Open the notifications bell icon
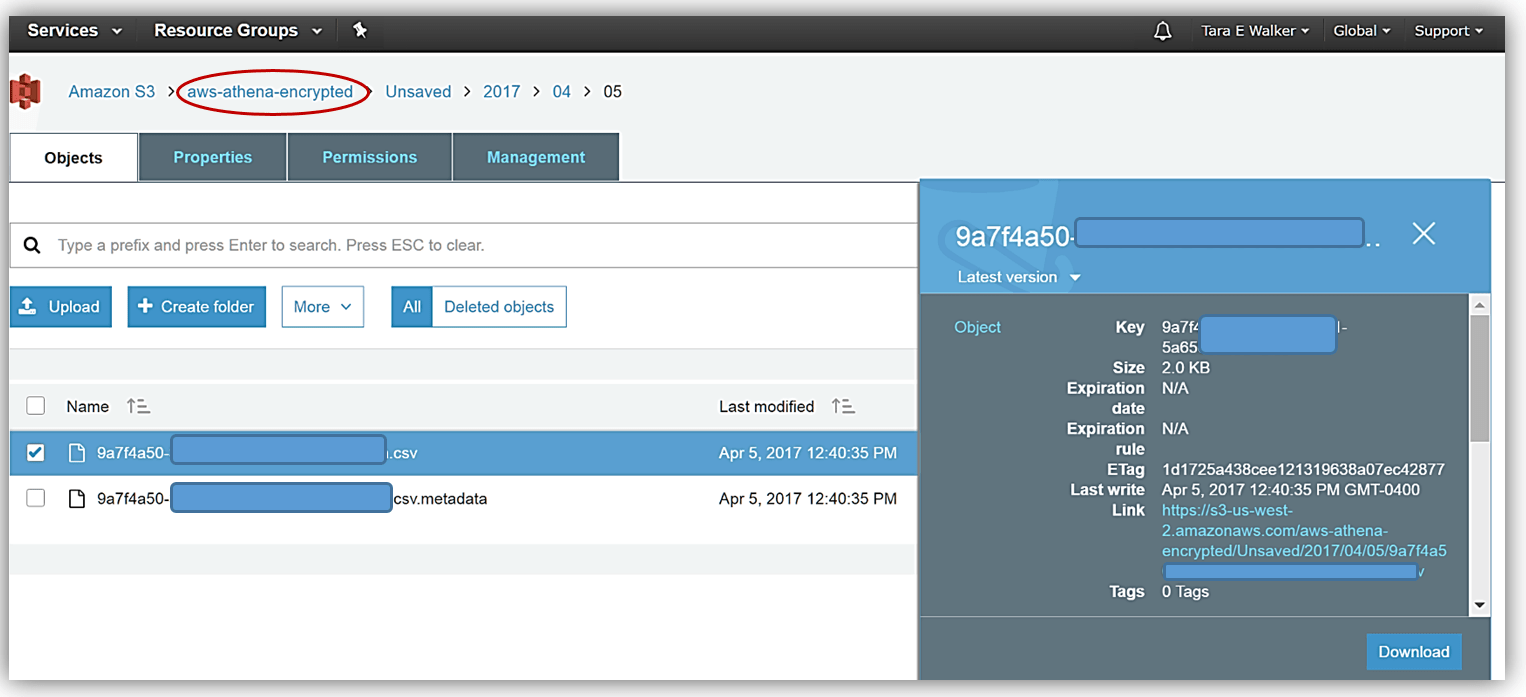 point(1163,31)
